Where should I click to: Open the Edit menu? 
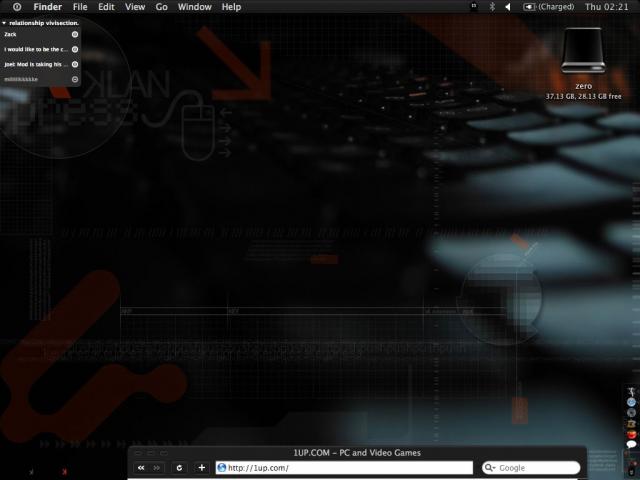tap(106, 7)
